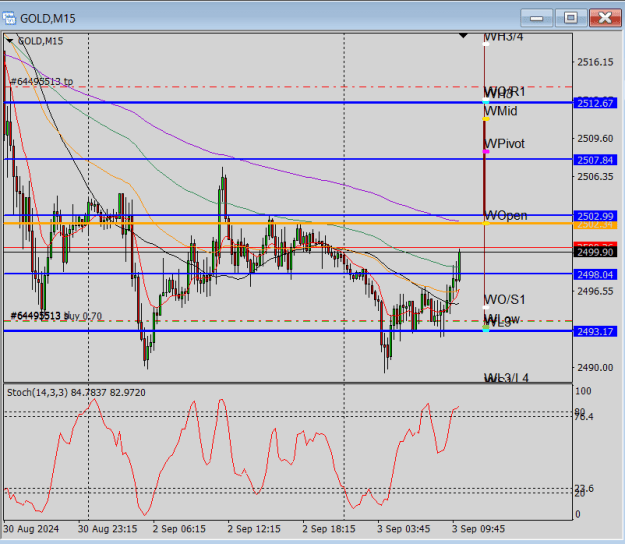Image resolution: width=625 pixels, height=544 pixels.
Task: Maximize the GOLD,M15 chart window
Action: point(570,18)
